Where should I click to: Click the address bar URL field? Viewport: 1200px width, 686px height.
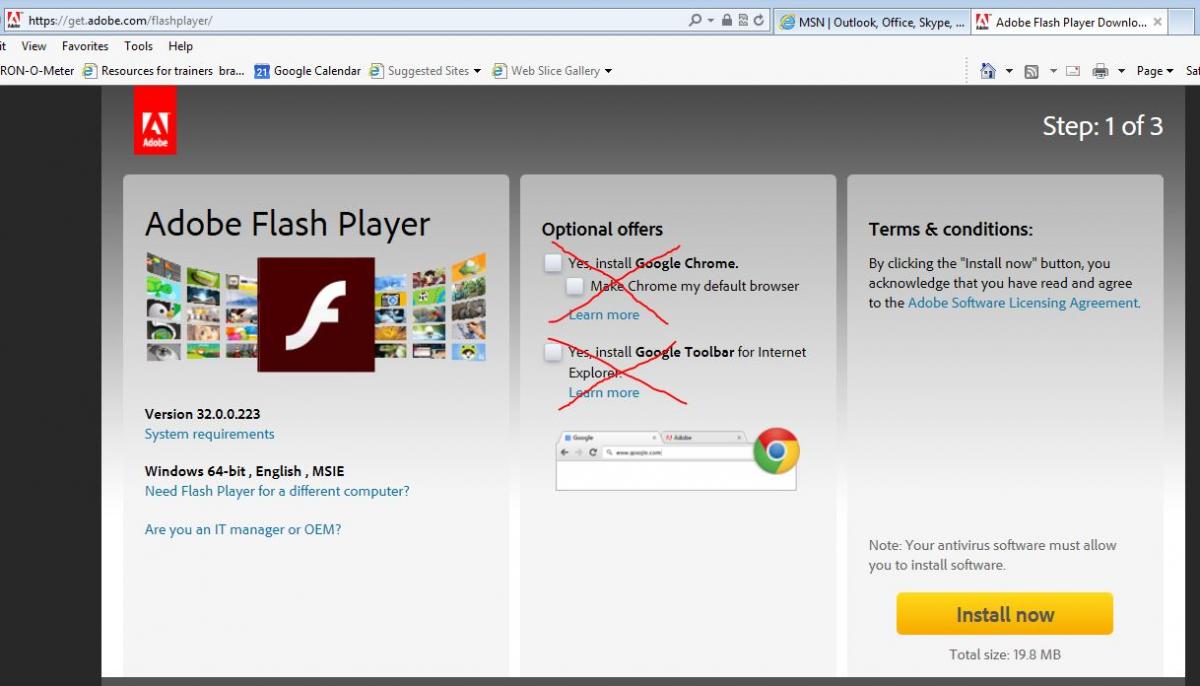point(350,20)
